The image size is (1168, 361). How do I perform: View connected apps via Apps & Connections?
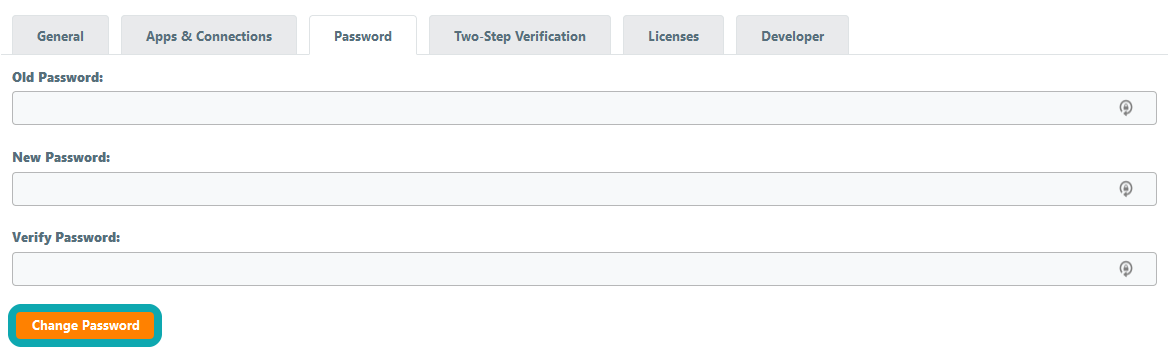[x=209, y=36]
